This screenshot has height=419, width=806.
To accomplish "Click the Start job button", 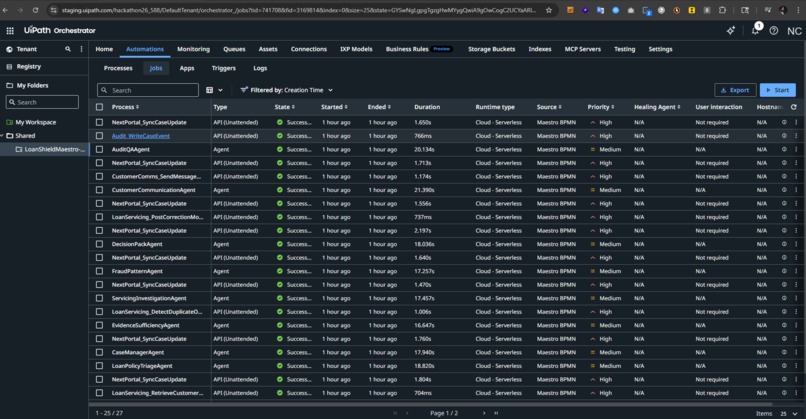I will [778, 90].
